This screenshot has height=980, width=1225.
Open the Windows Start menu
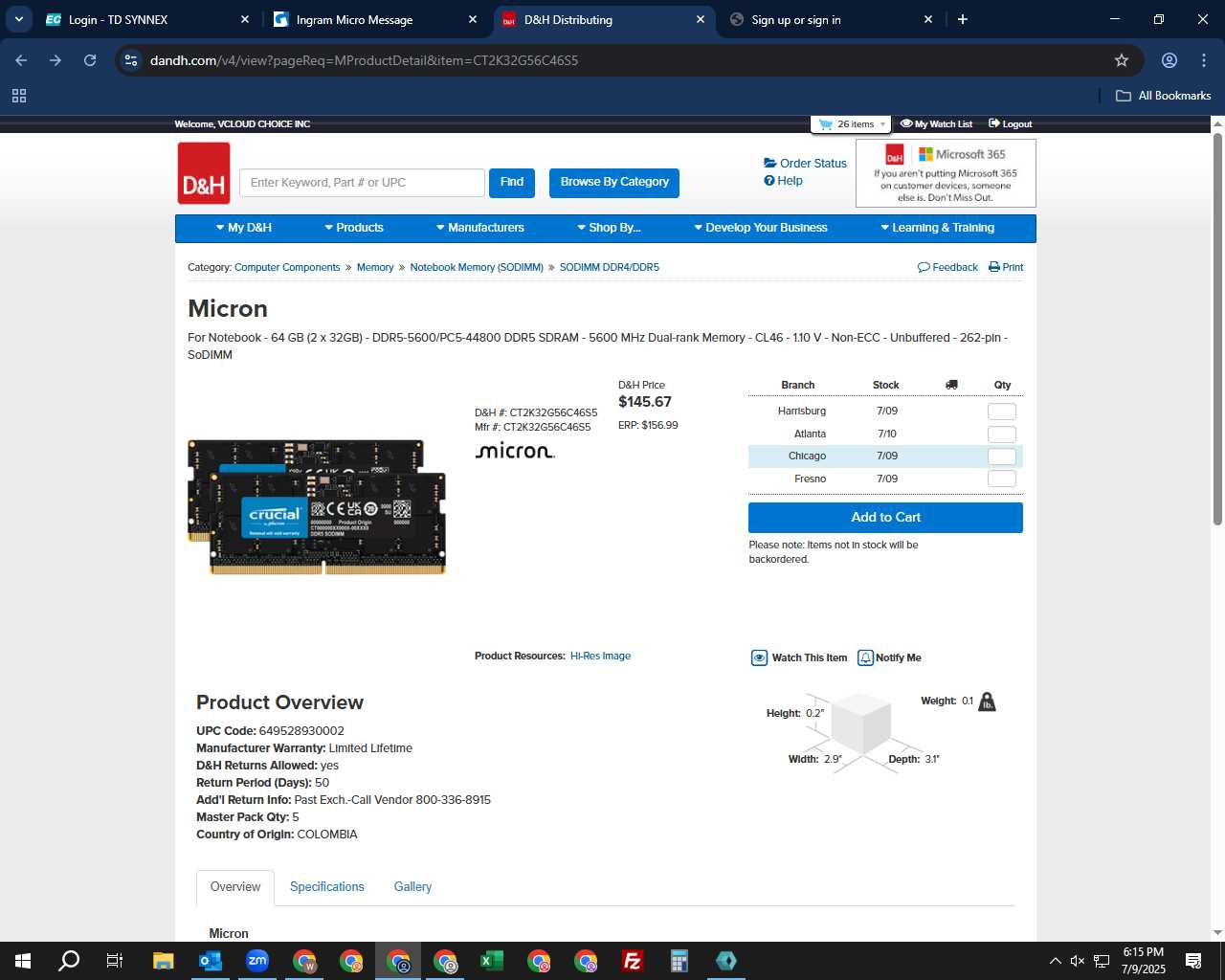[x=23, y=961]
